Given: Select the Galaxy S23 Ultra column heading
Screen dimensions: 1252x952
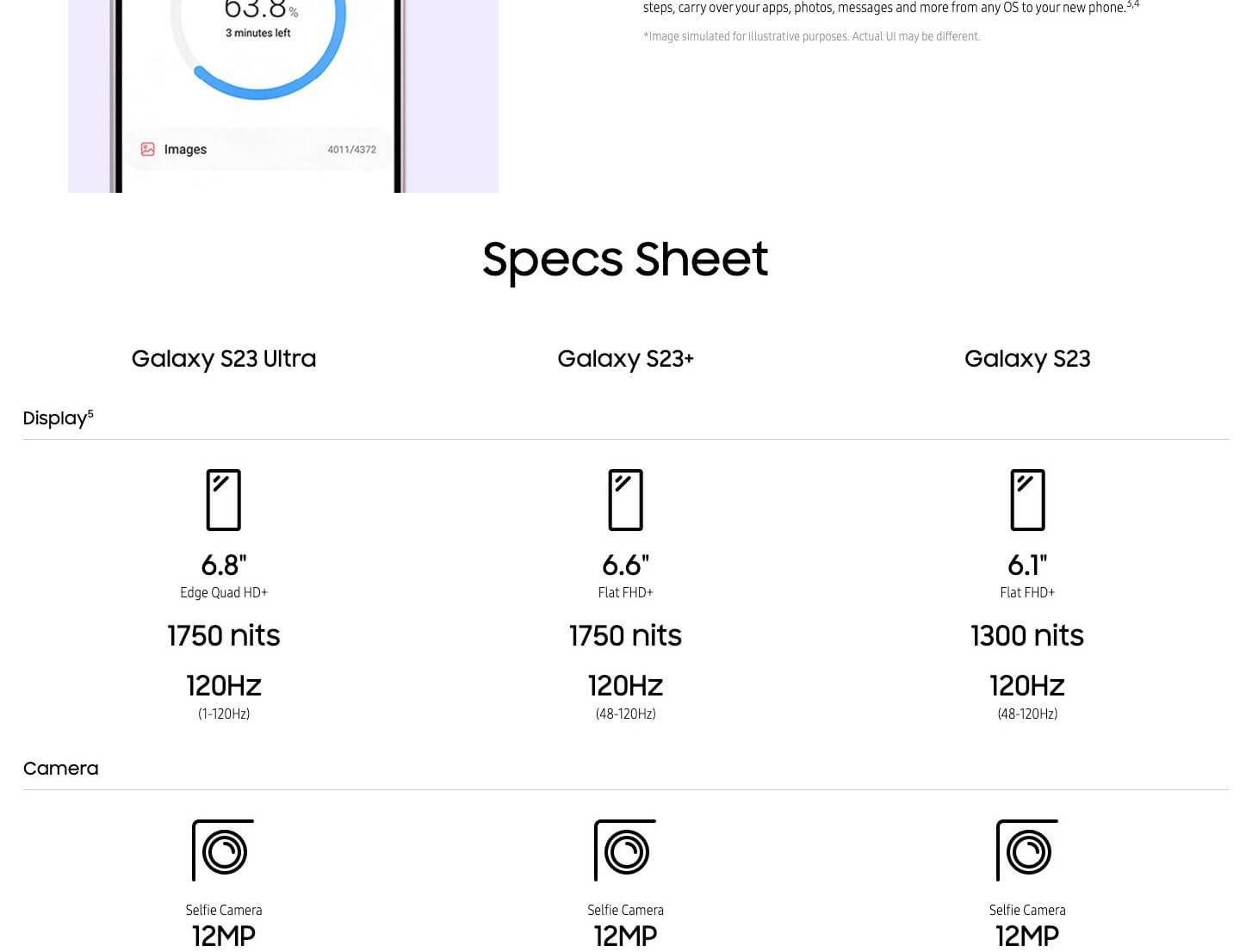Looking at the screenshot, I should coord(224,359).
